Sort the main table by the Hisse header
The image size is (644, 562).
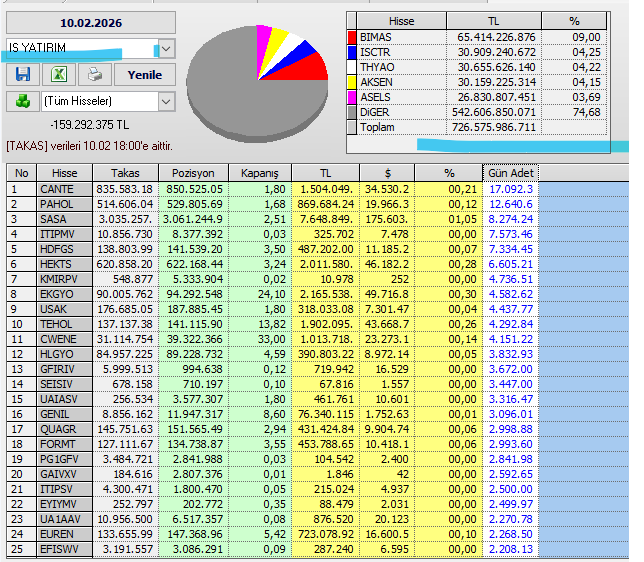click(64, 173)
